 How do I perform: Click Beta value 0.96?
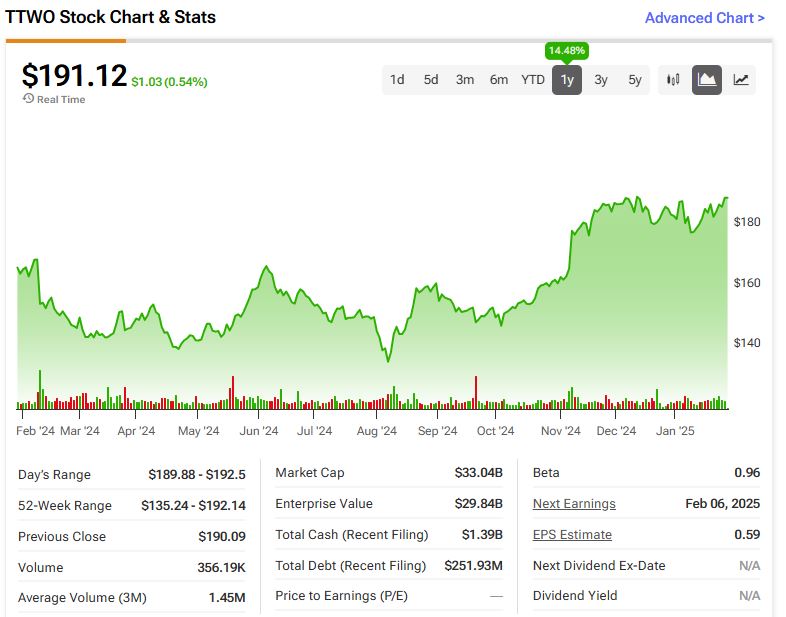(747, 473)
